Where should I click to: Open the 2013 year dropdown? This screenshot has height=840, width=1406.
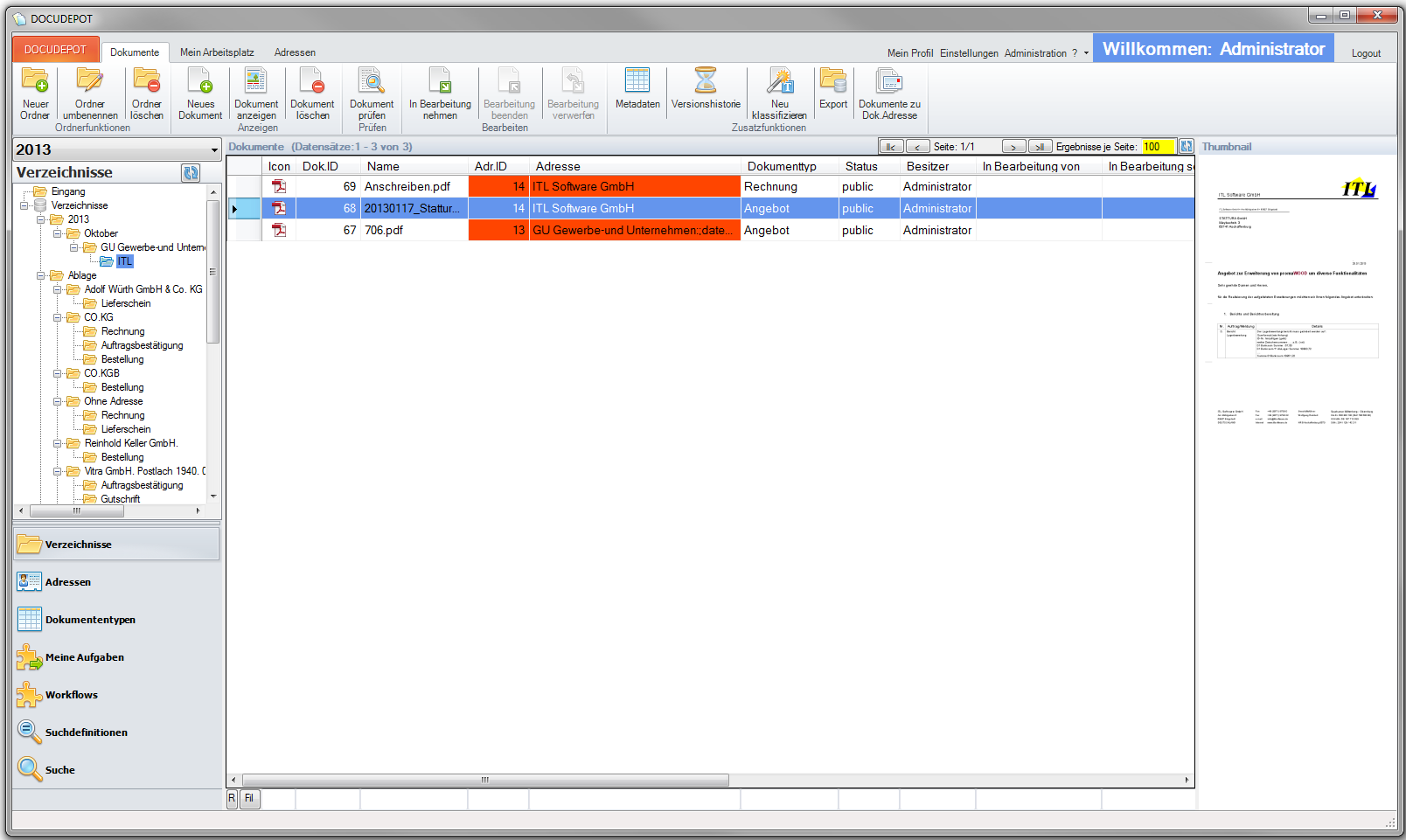click(x=214, y=150)
